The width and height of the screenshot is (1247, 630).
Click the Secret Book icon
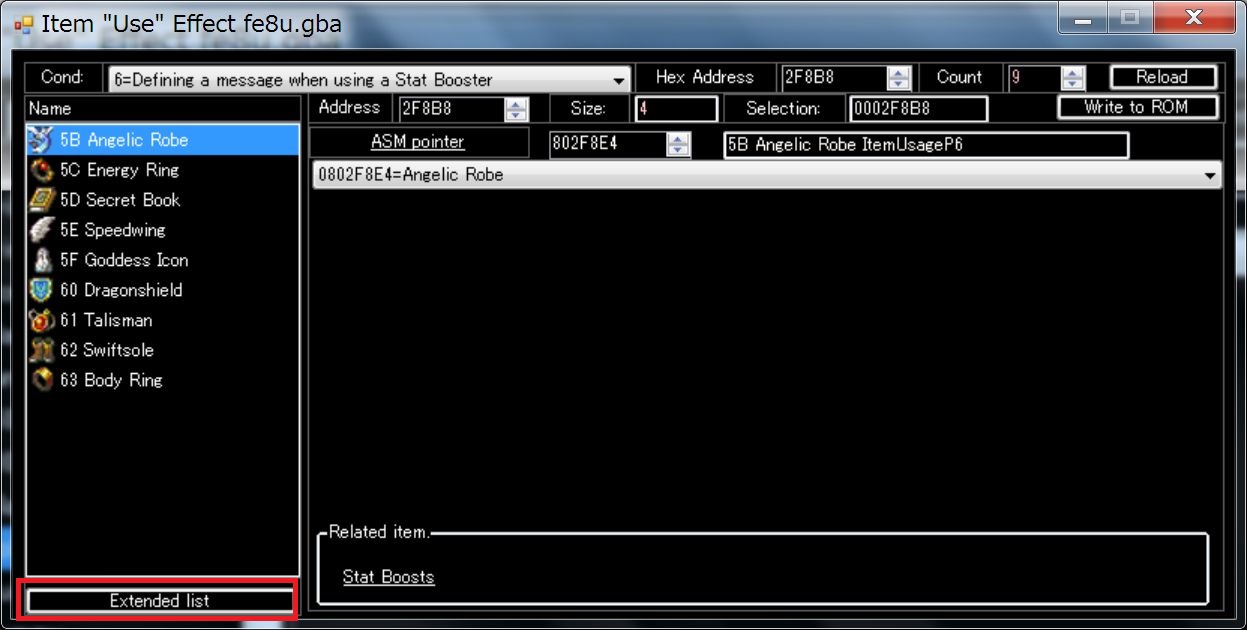[x=42, y=201]
